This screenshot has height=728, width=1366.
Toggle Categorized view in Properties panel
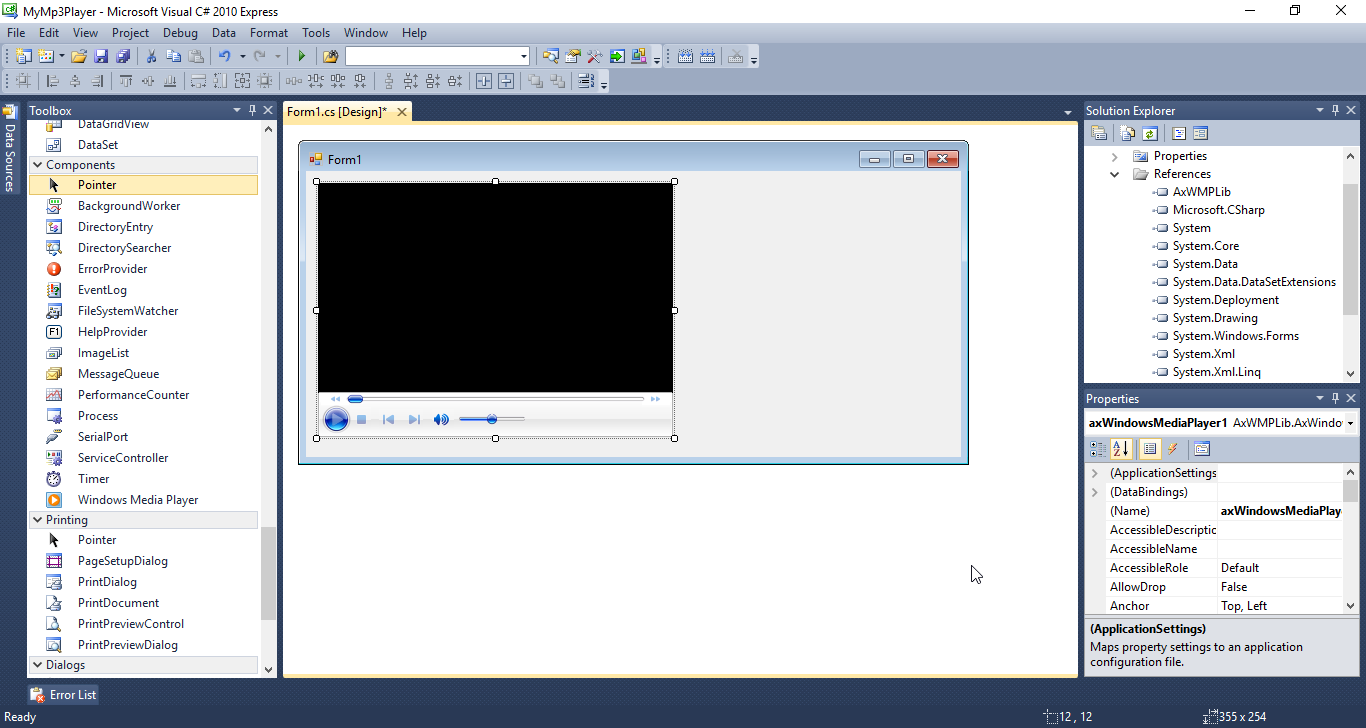click(1099, 449)
